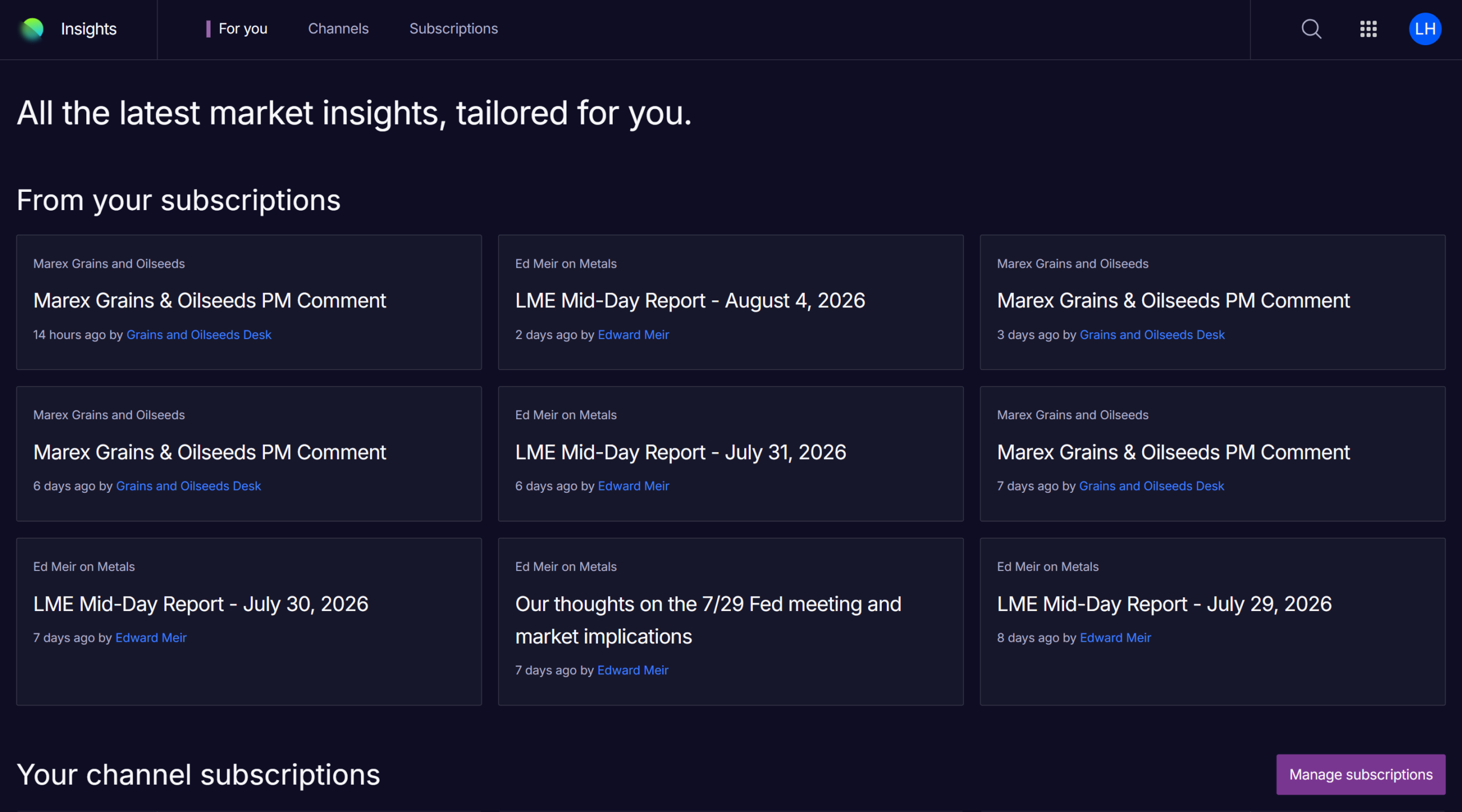Select the For you tab
1462x812 pixels.
tap(243, 29)
